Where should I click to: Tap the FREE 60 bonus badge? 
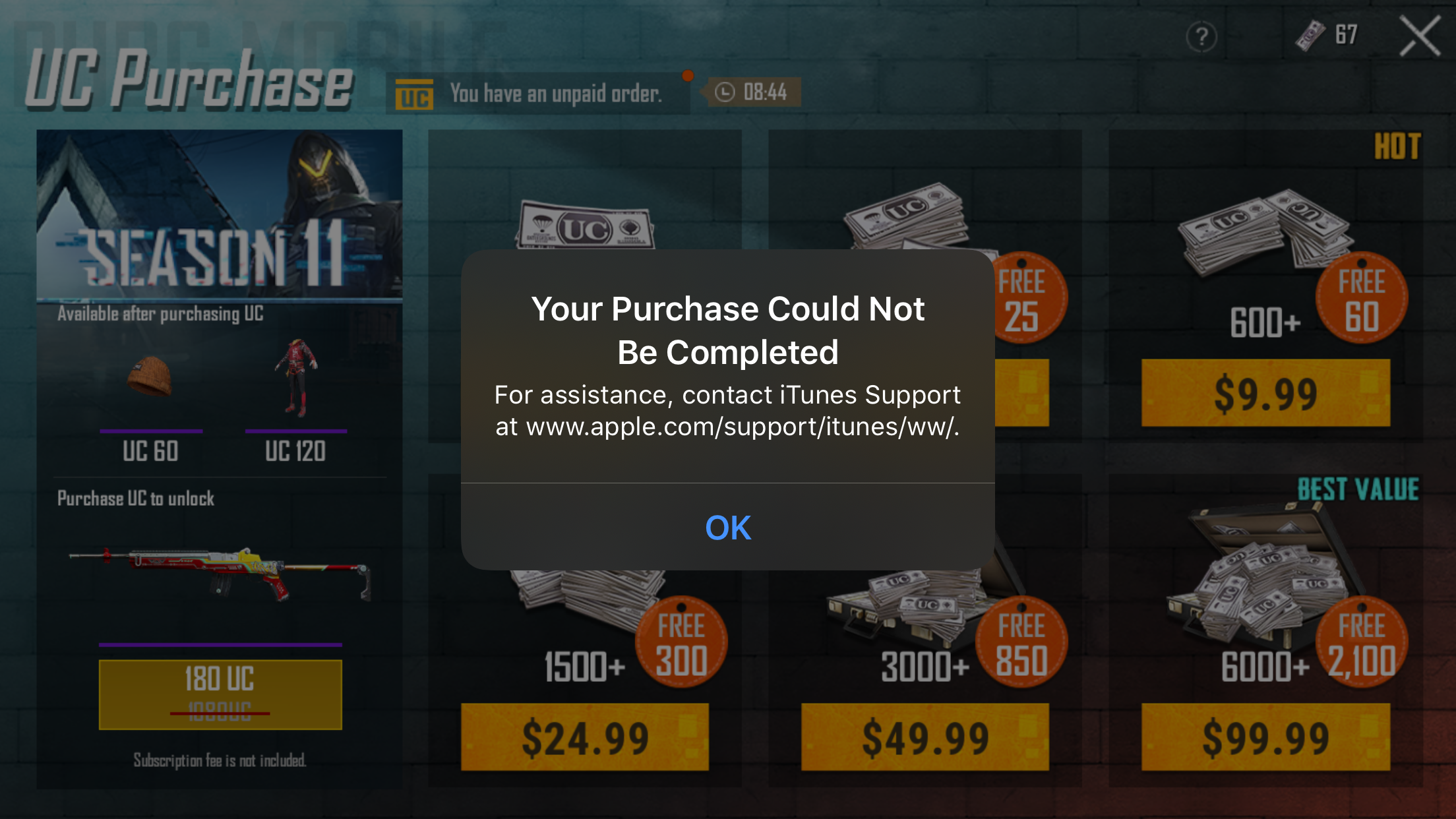tap(1362, 298)
